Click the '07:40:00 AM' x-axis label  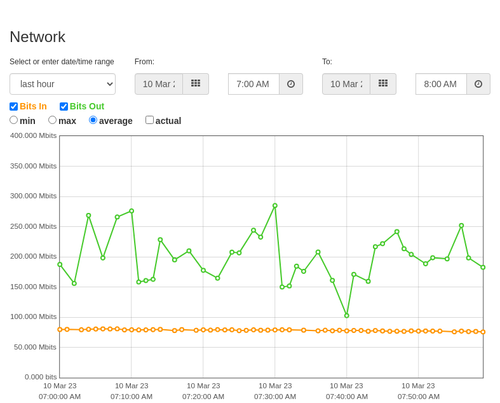347,397
